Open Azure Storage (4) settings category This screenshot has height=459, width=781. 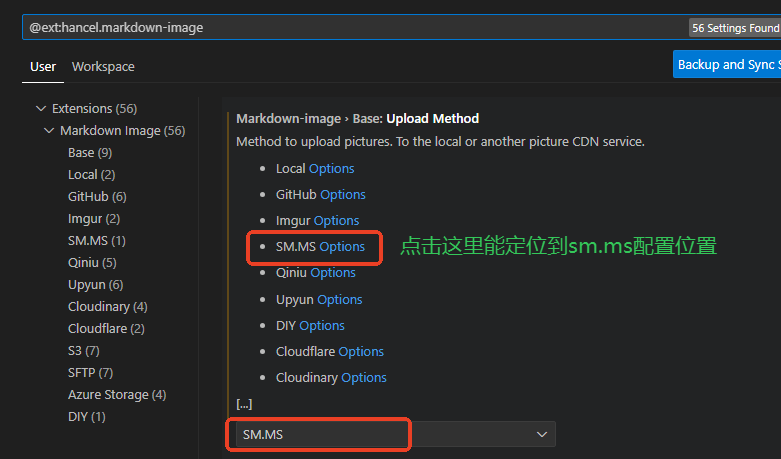tap(117, 394)
